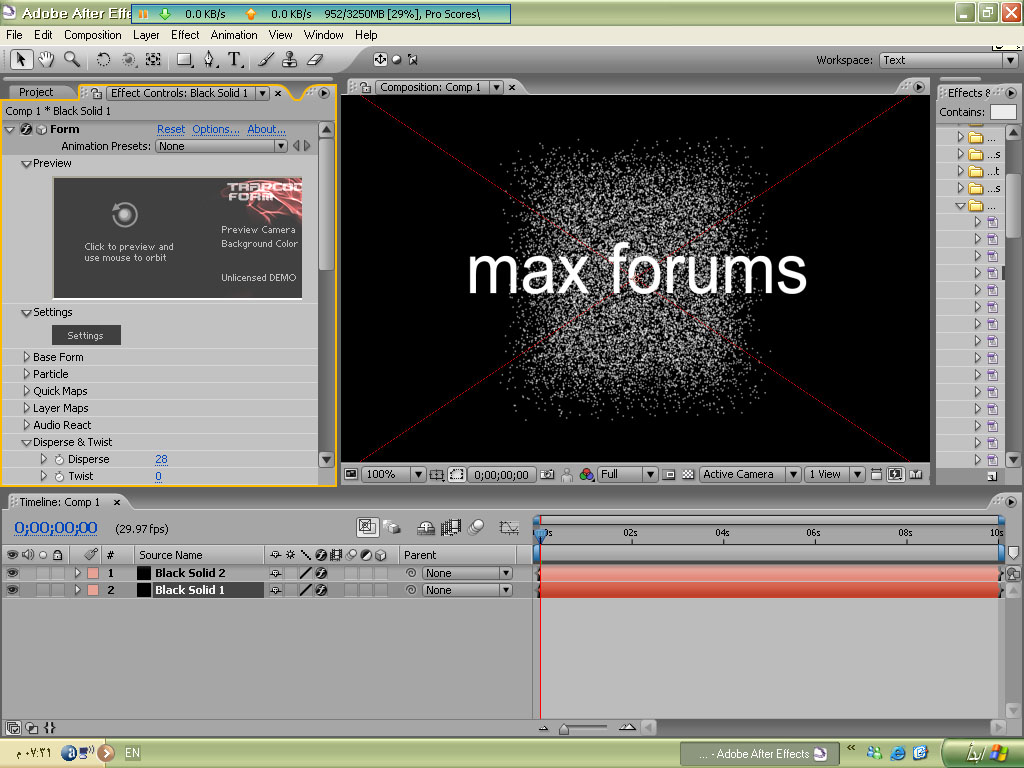Toggle effects switch on Black Solid 1

[321, 590]
